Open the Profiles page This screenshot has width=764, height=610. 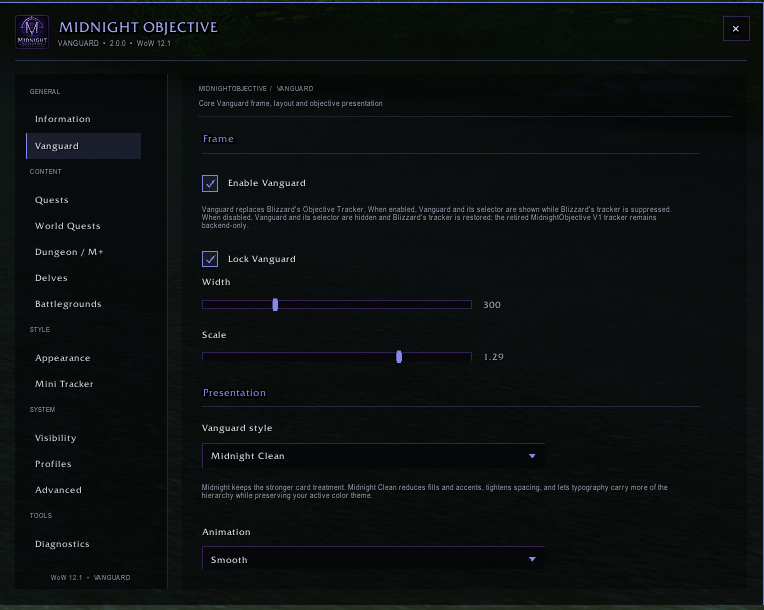pos(53,464)
